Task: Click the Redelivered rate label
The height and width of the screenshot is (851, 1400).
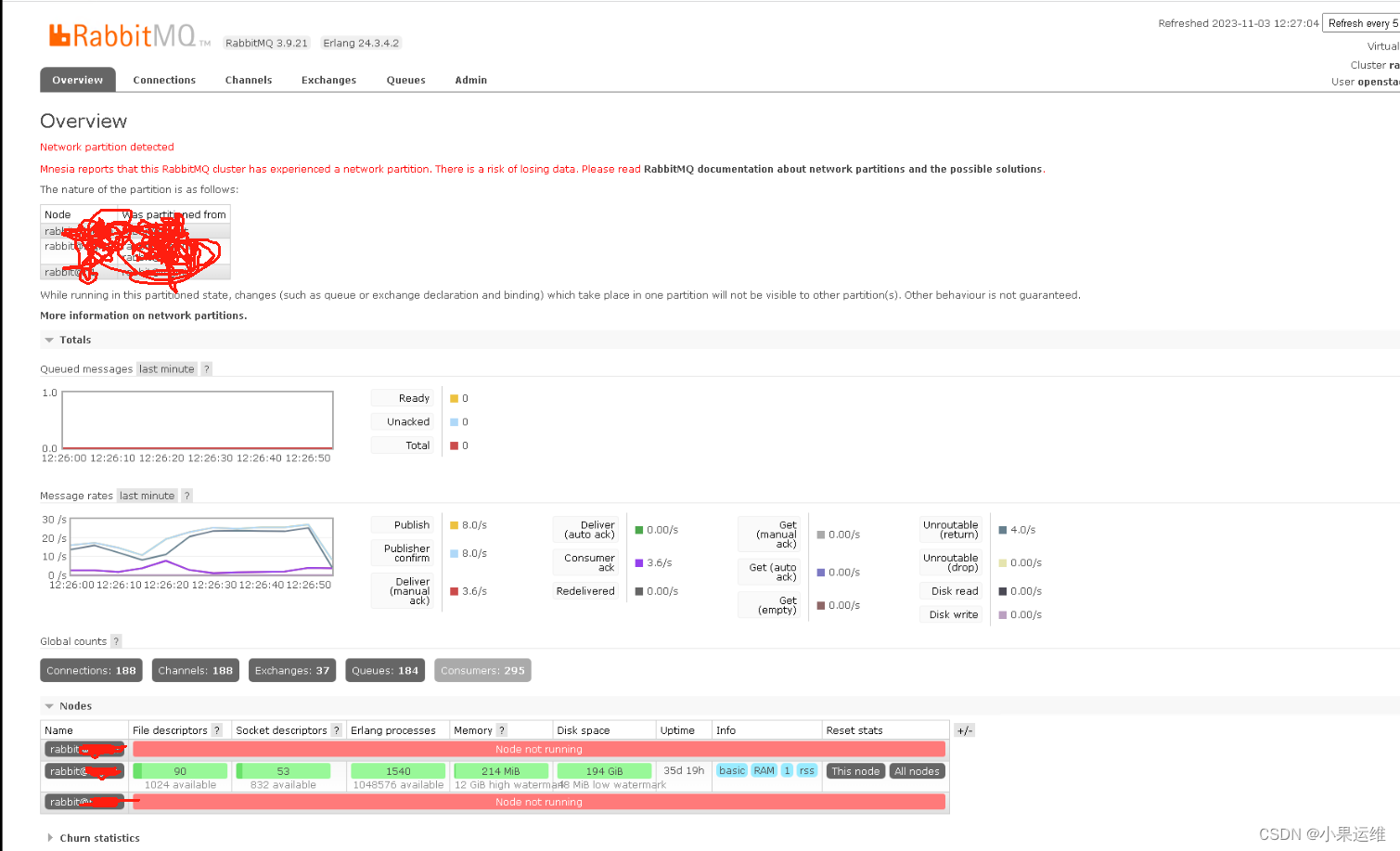Action: point(585,591)
